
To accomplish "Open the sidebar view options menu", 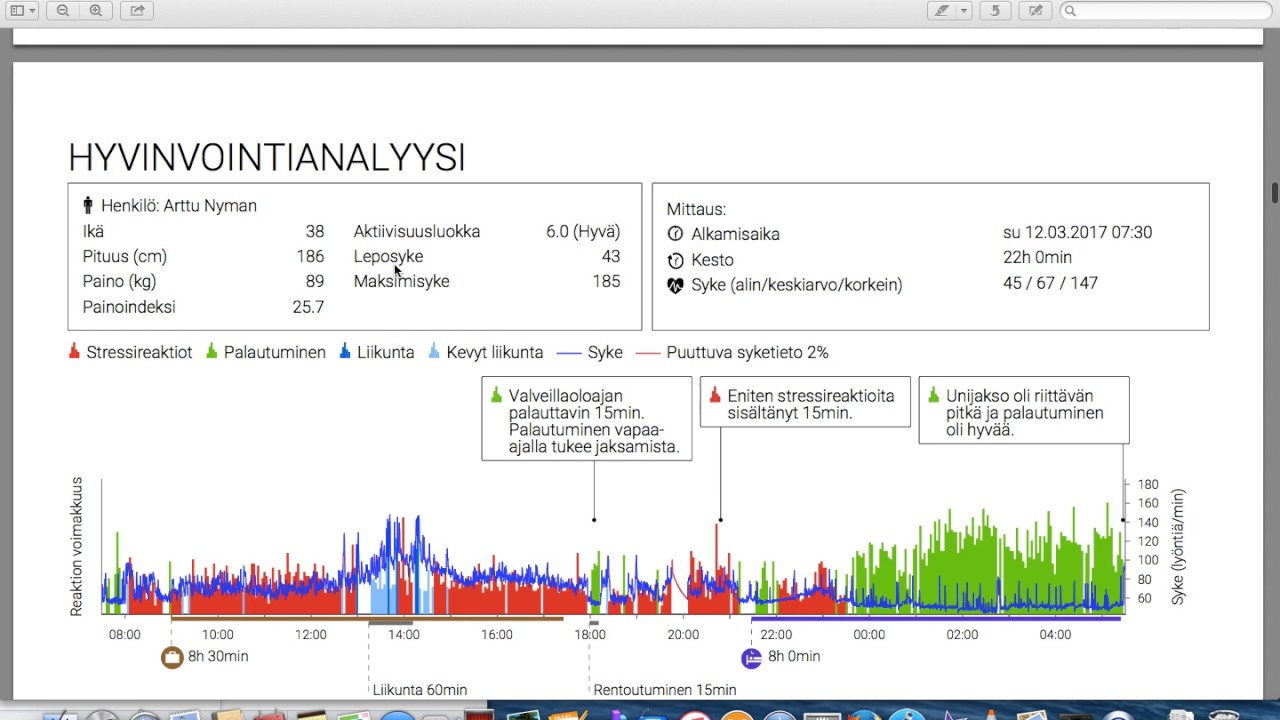I will 21,11.
